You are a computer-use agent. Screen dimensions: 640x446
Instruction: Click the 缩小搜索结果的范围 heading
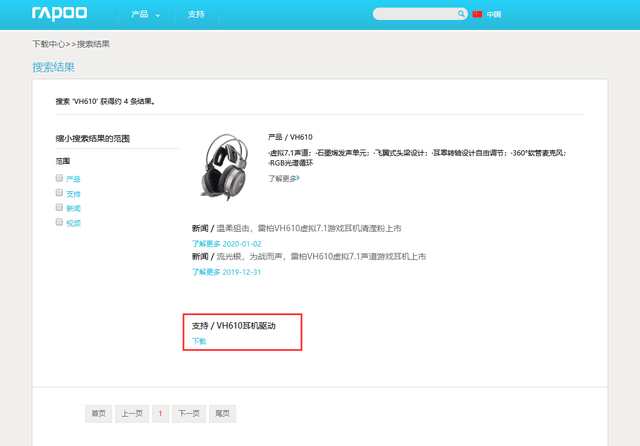pyautogui.click(x=93, y=139)
